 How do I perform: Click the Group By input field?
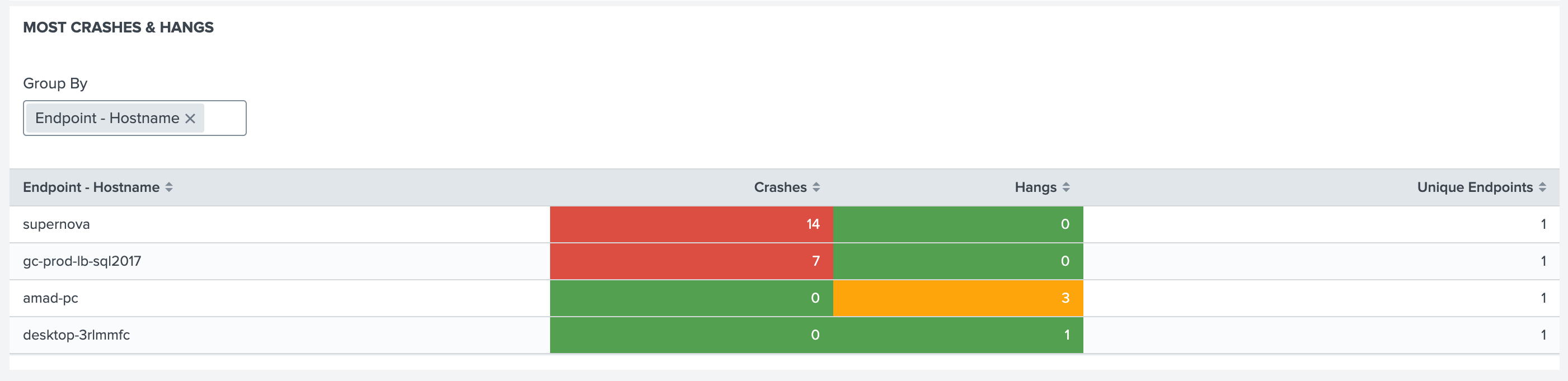pos(224,119)
